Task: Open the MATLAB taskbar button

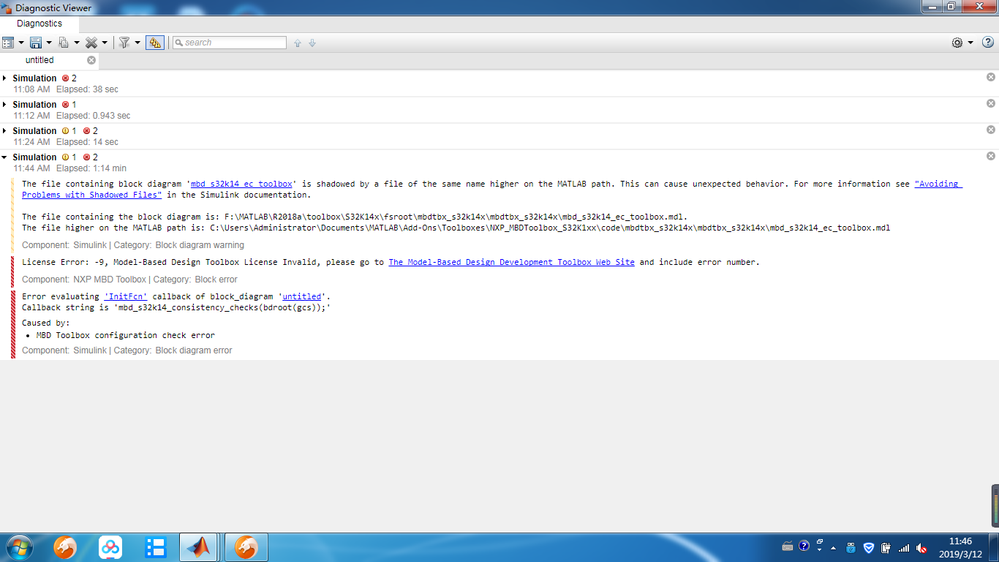Action: pyautogui.click(x=199, y=547)
